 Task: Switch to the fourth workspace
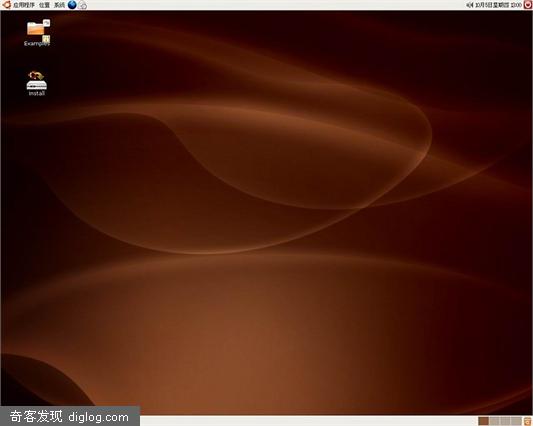point(516,421)
